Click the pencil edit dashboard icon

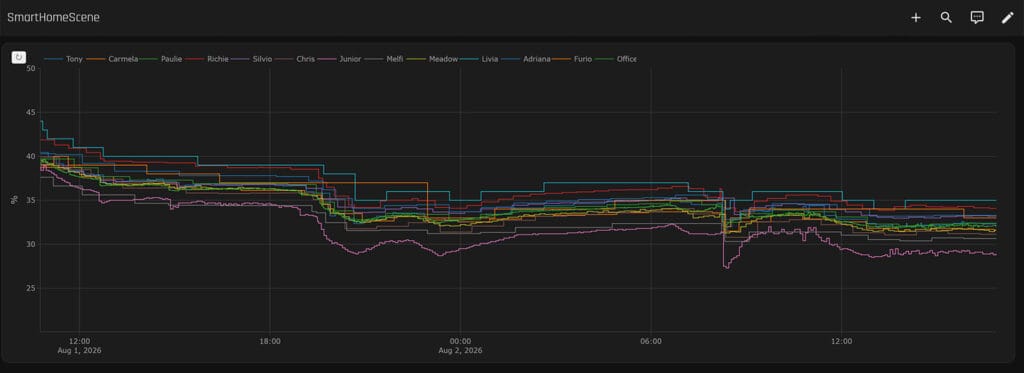tap(1008, 18)
